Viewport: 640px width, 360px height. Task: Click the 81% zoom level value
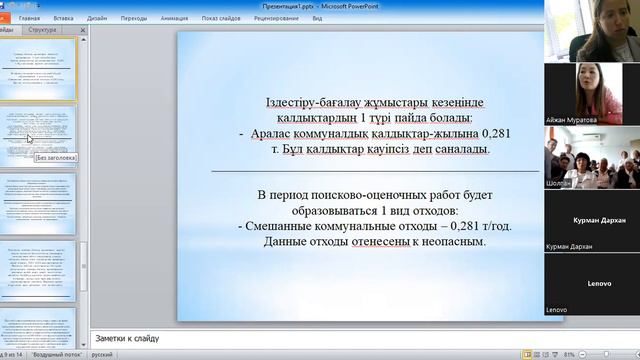[x=569, y=355]
